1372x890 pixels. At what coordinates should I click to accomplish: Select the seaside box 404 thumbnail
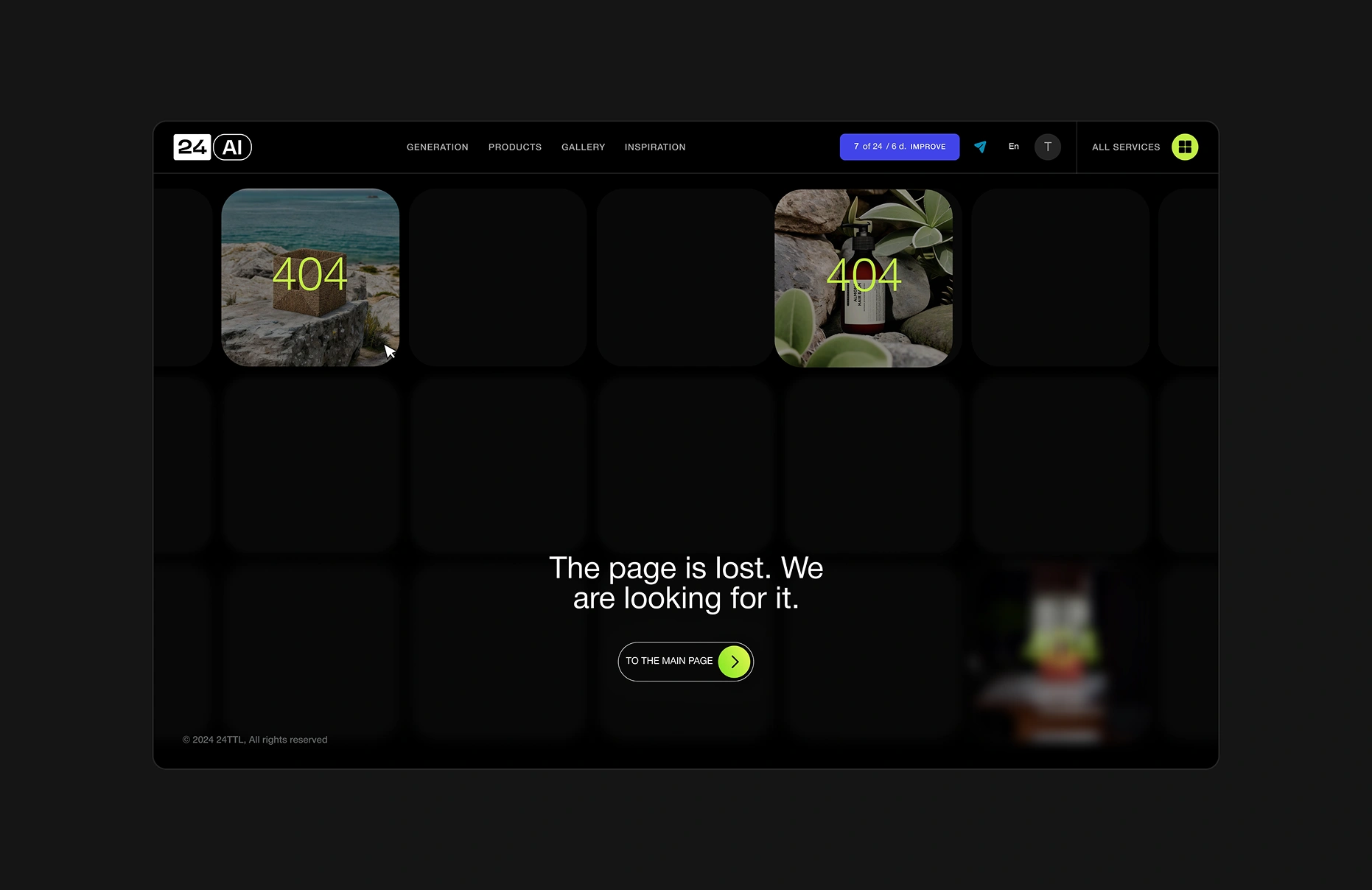pos(310,278)
